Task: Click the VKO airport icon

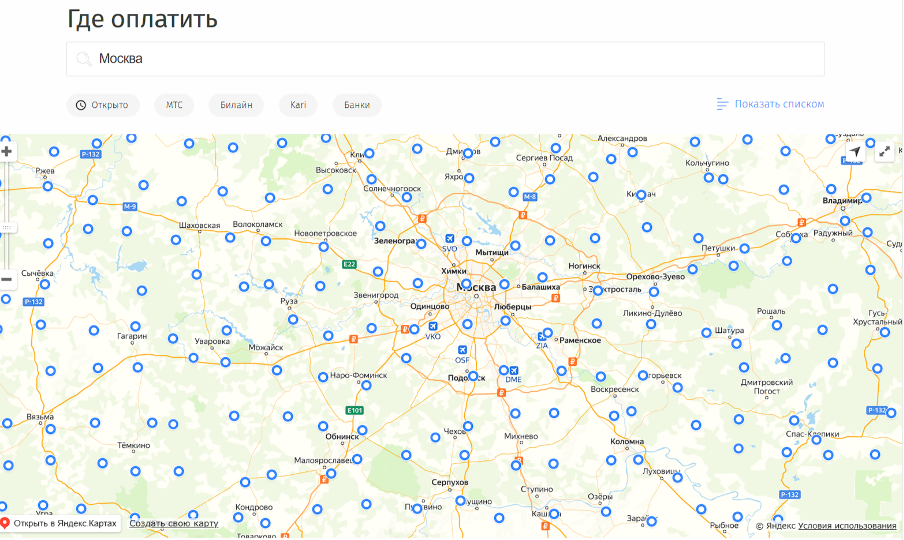Action: coord(433,326)
